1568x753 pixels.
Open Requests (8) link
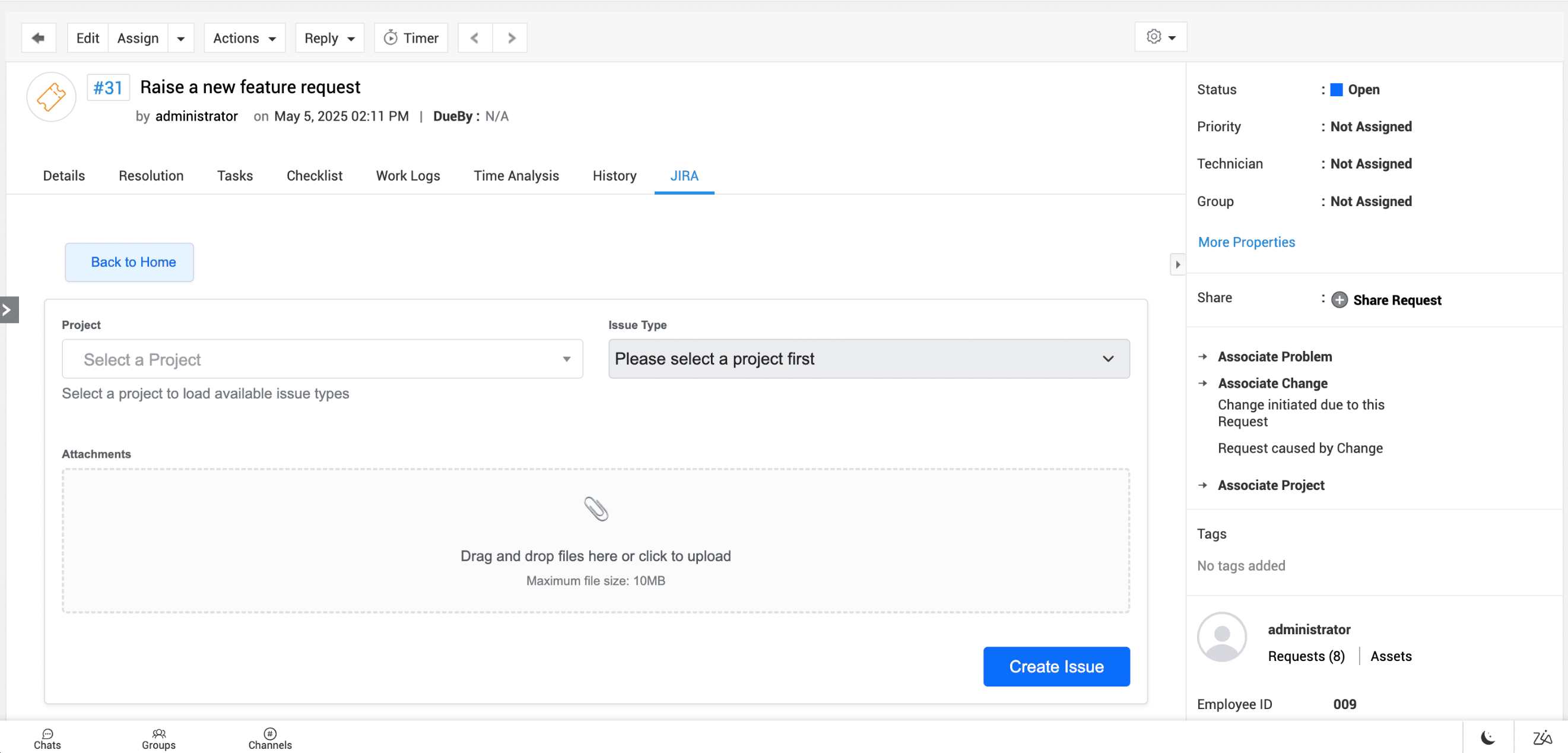pos(1306,656)
